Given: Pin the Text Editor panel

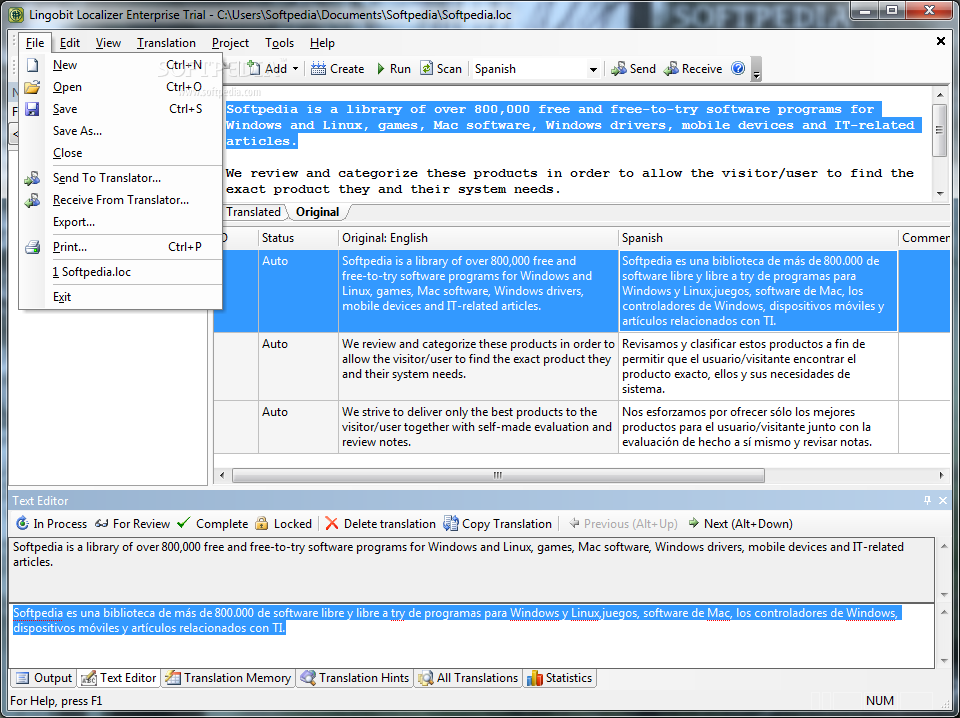Looking at the screenshot, I should (x=928, y=501).
